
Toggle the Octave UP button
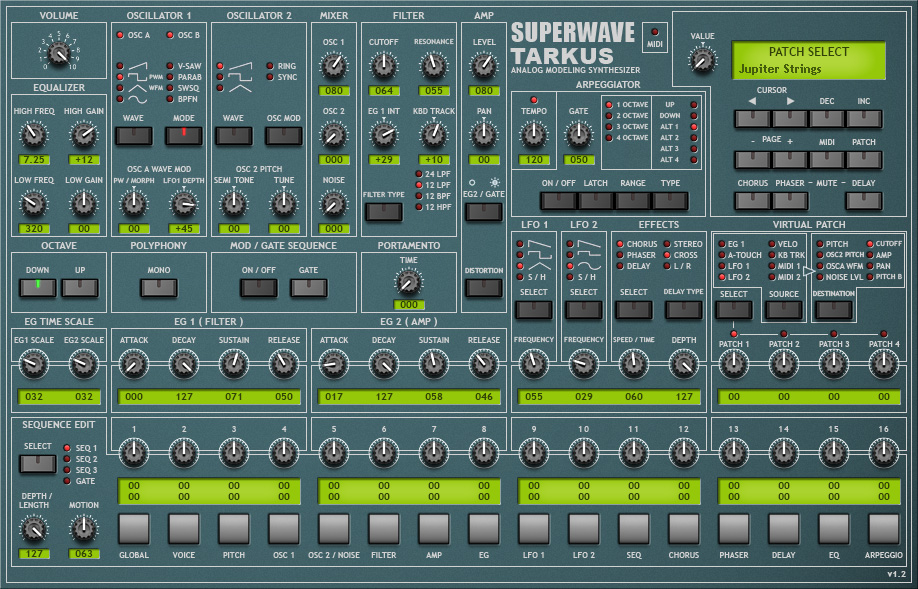point(80,287)
